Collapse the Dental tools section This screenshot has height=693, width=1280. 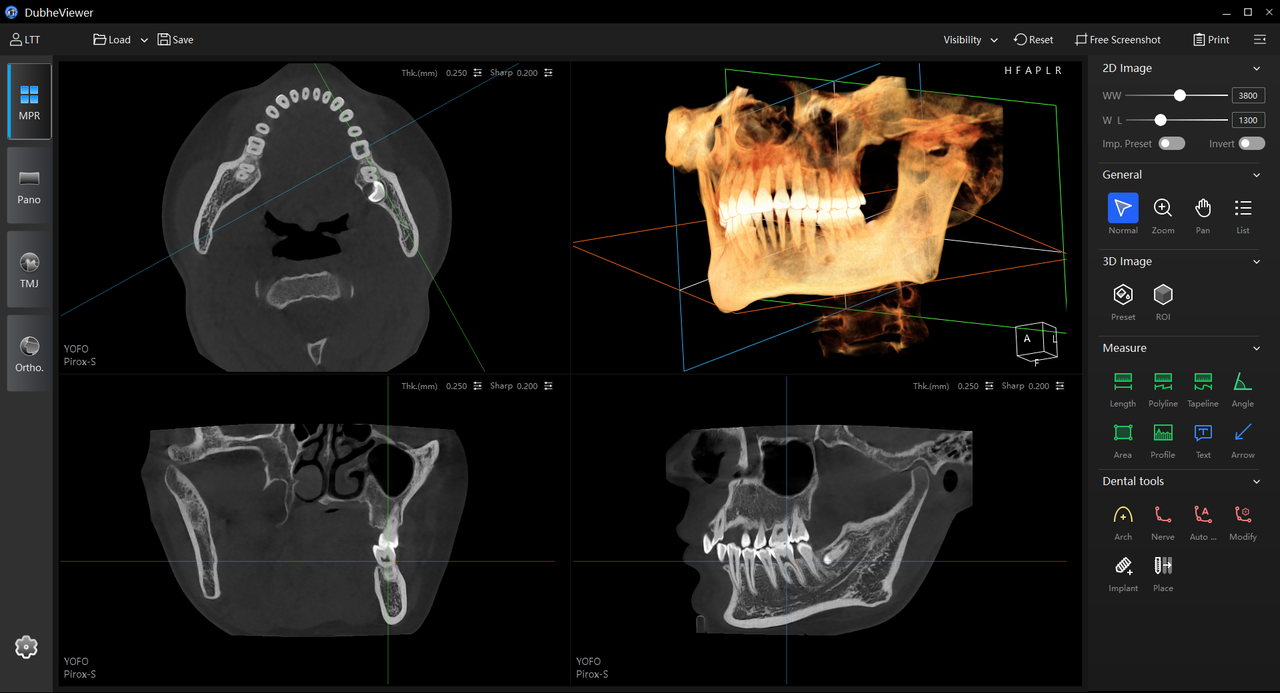click(x=1257, y=481)
